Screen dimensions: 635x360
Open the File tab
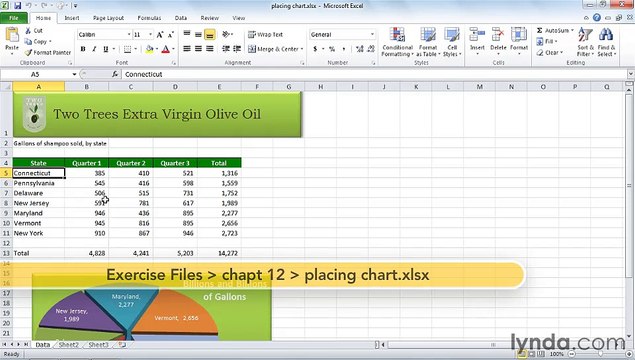point(14,18)
